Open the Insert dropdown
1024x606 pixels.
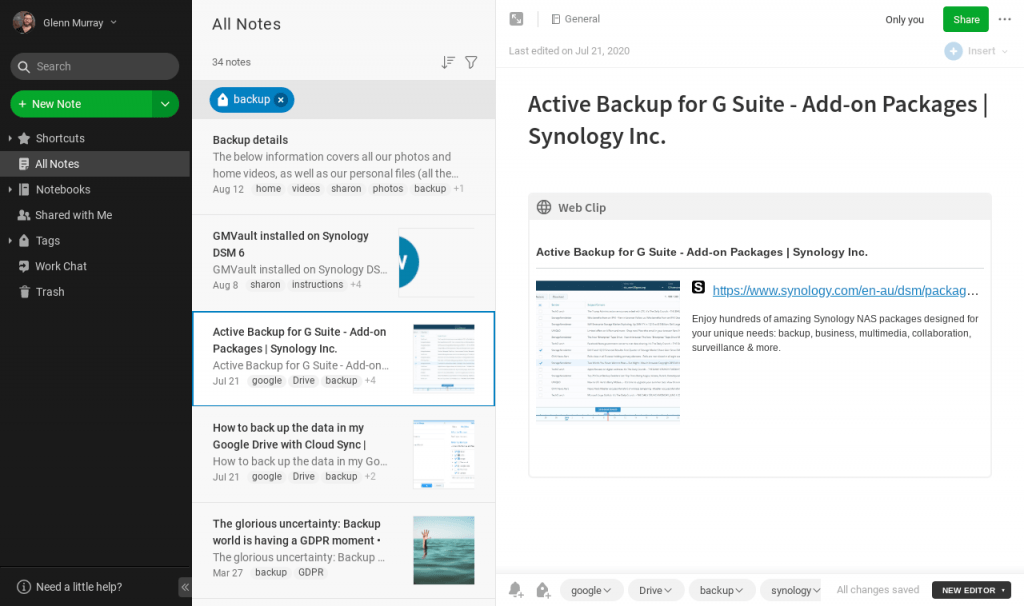[977, 51]
